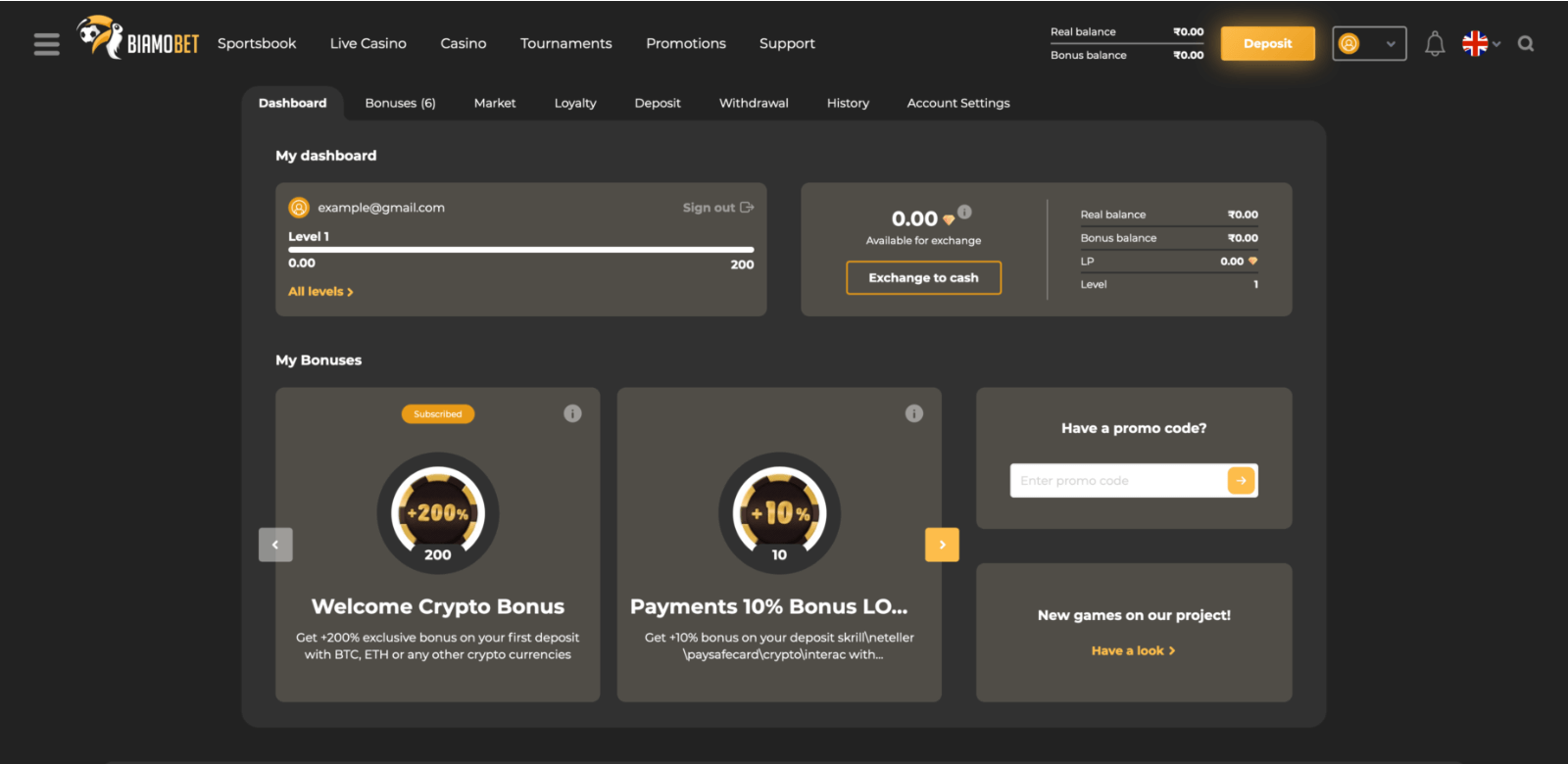
Task: Click the Level 1 progress bar
Action: pyautogui.click(x=521, y=250)
